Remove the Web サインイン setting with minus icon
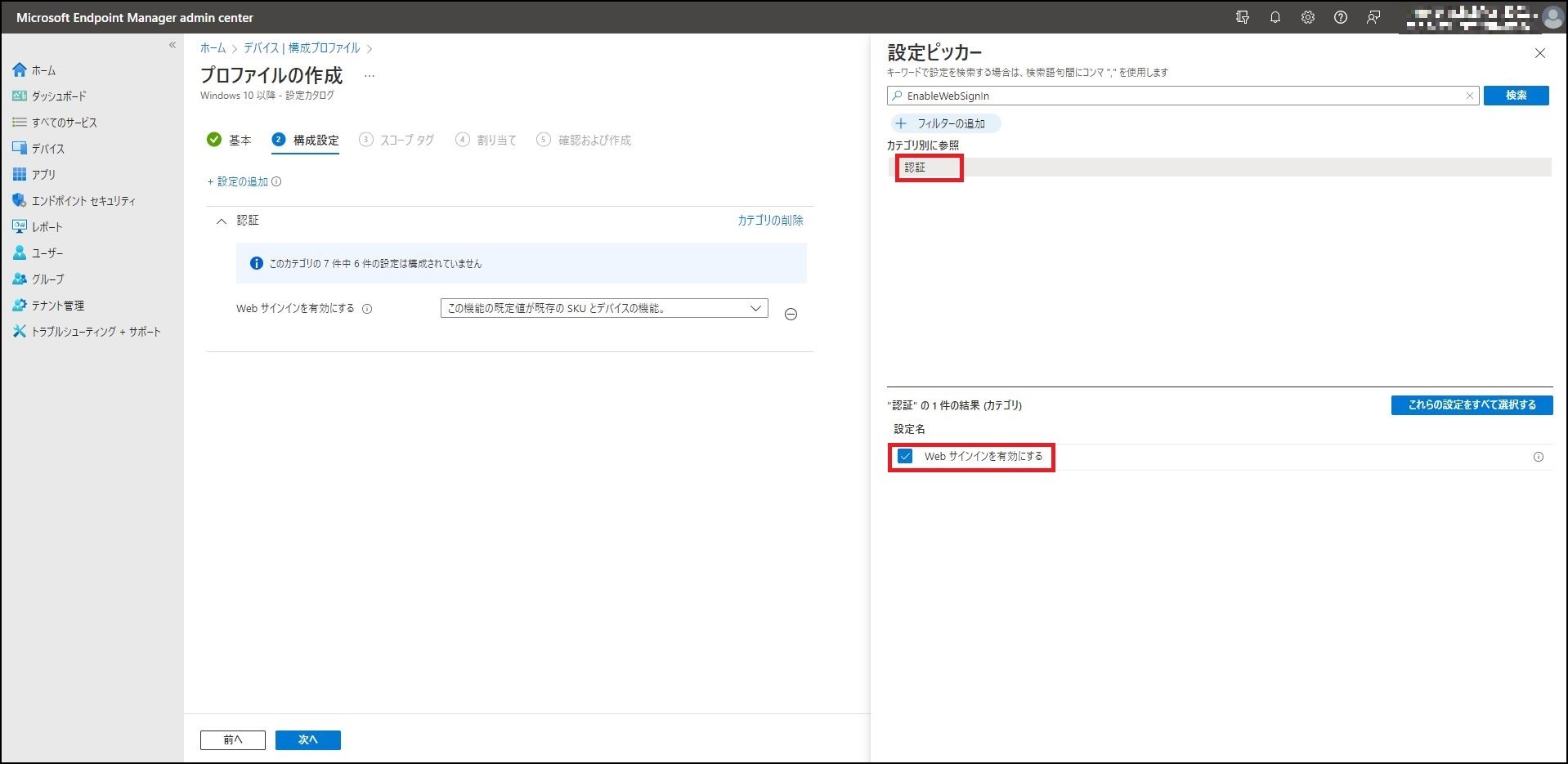 coord(791,315)
